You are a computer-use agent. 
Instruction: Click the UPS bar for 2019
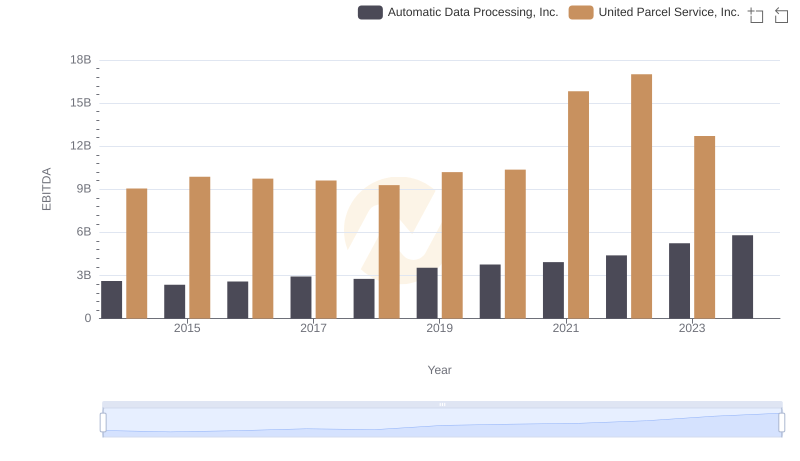tap(452, 245)
